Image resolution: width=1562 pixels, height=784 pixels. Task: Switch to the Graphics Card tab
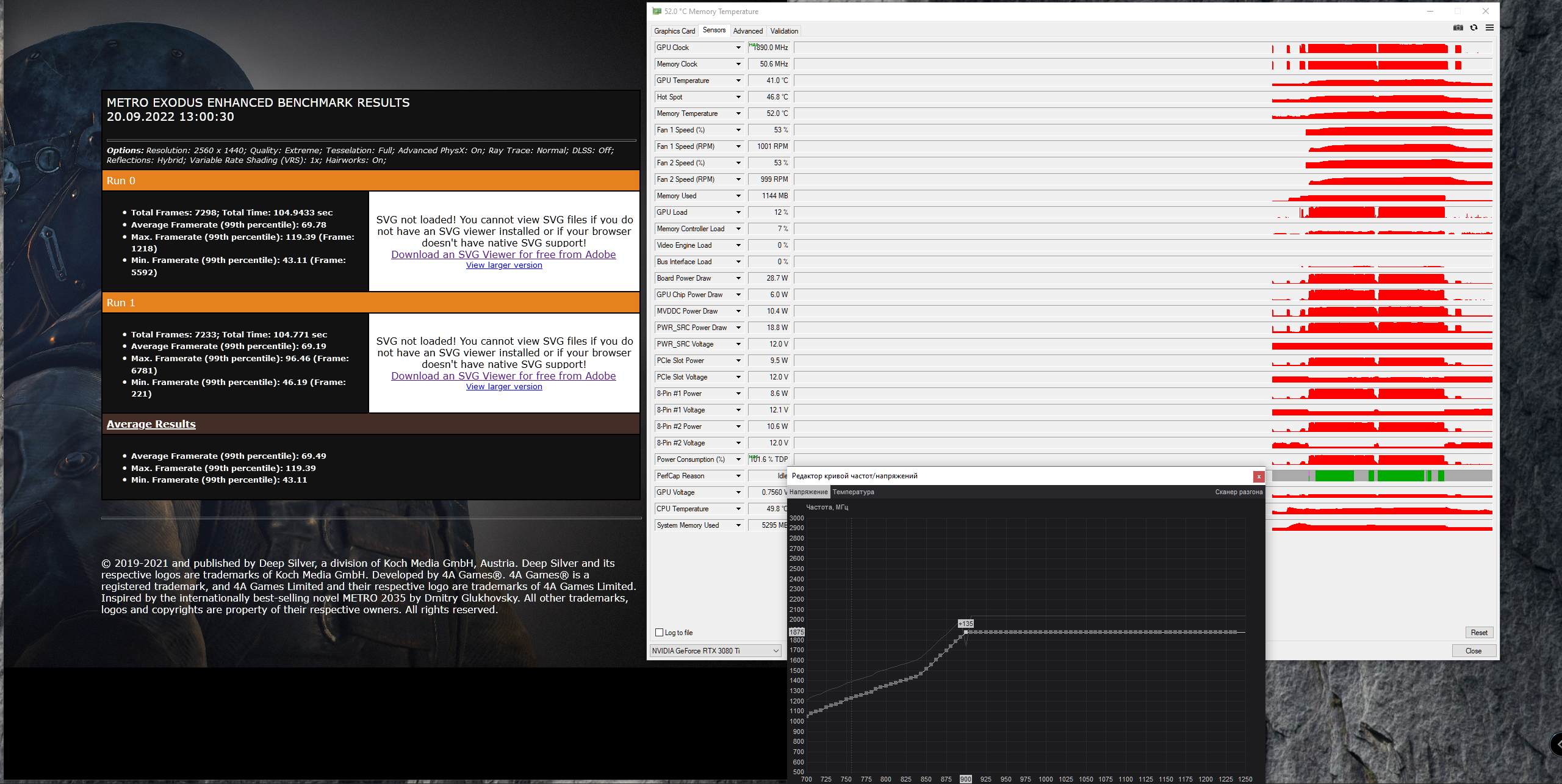click(x=674, y=31)
